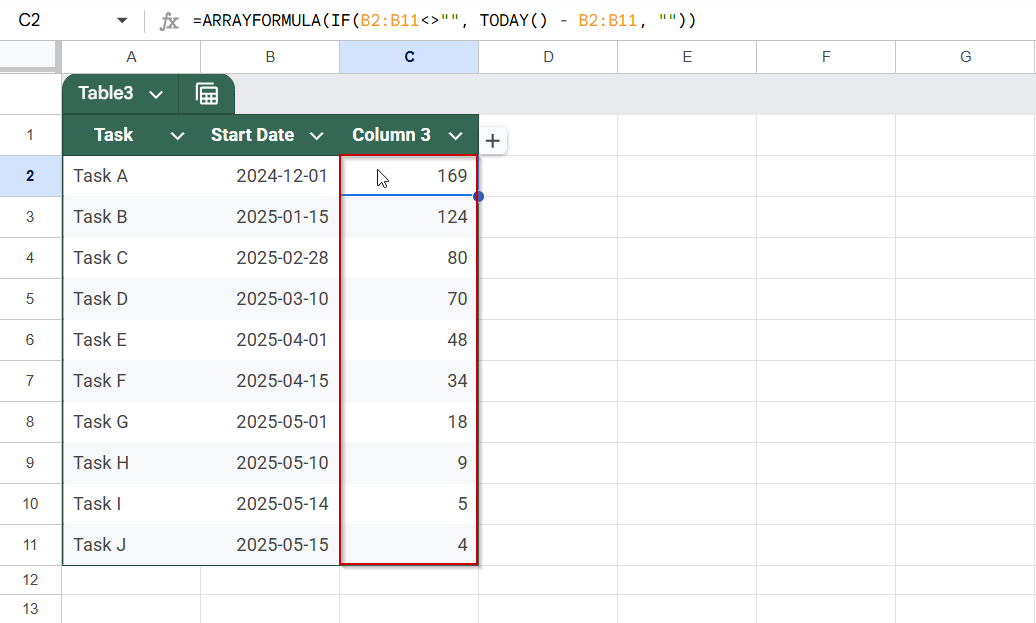Select cell with value 124
This screenshot has width=1036, height=623.
[409, 217]
